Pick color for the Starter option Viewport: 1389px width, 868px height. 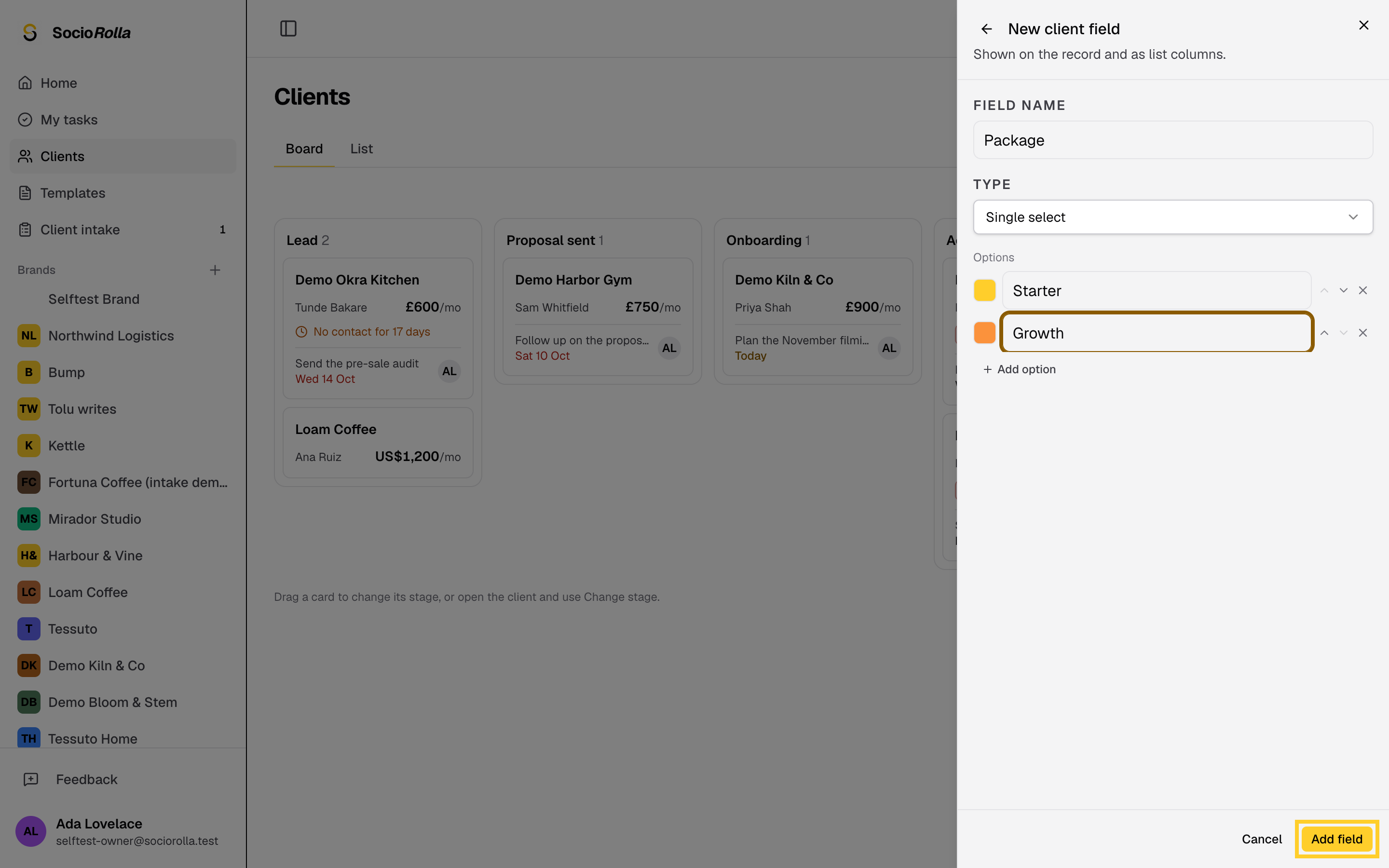(984, 290)
